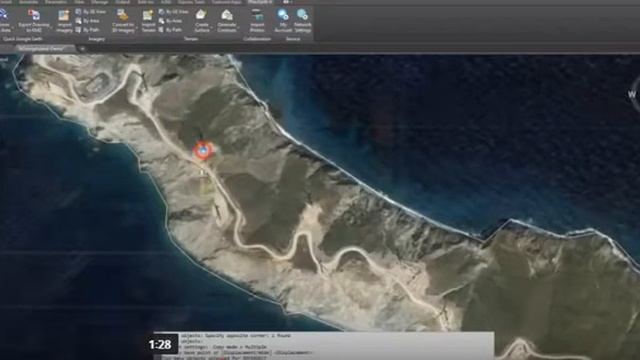Click inside the command line history window
The height and width of the screenshot is (360, 640).
pyautogui.click(x=324, y=345)
